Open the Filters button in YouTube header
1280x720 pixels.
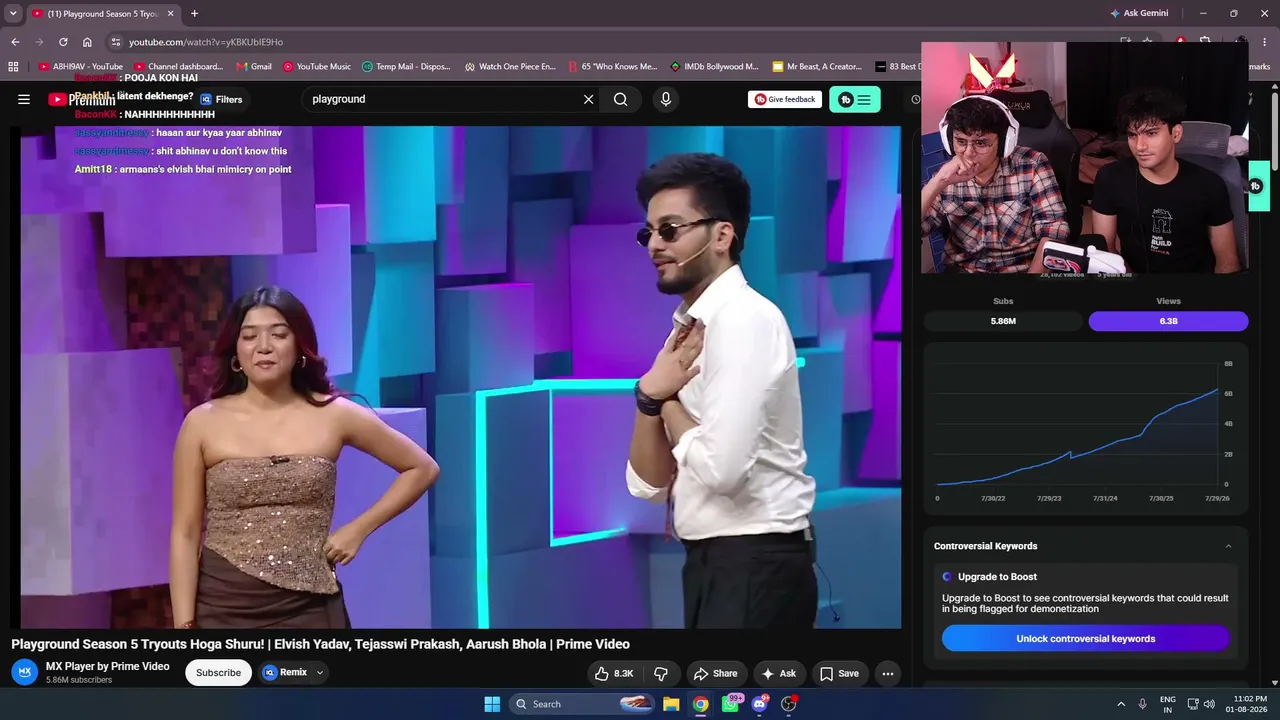tap(221, 99)
